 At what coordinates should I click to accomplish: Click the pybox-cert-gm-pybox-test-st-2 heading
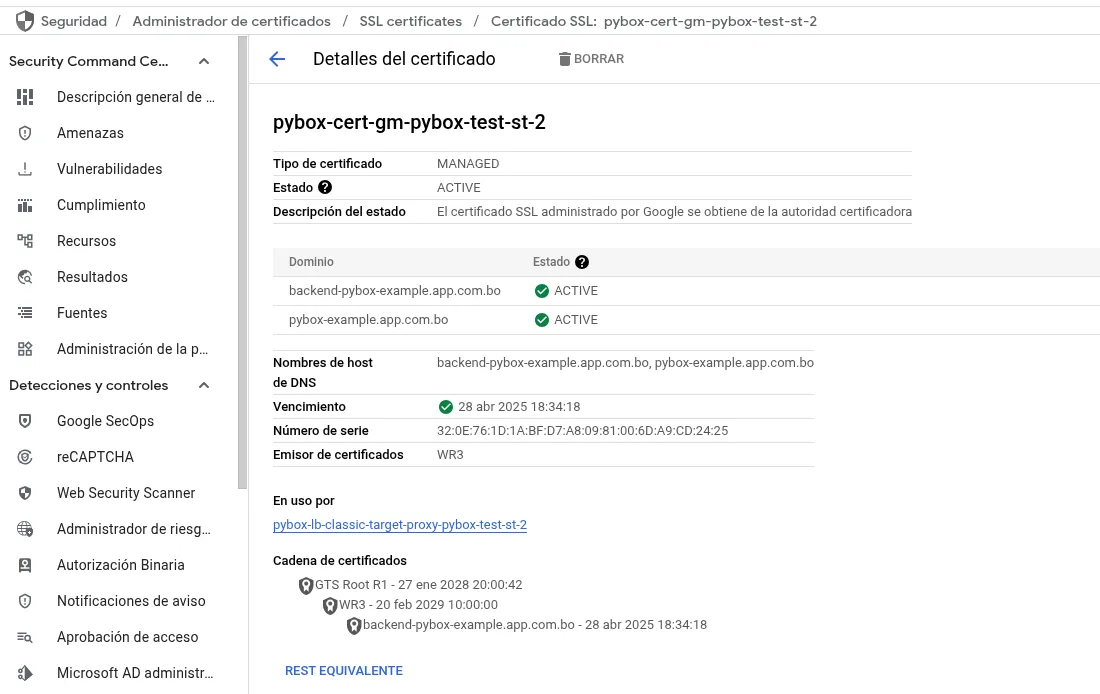(409, 122)
